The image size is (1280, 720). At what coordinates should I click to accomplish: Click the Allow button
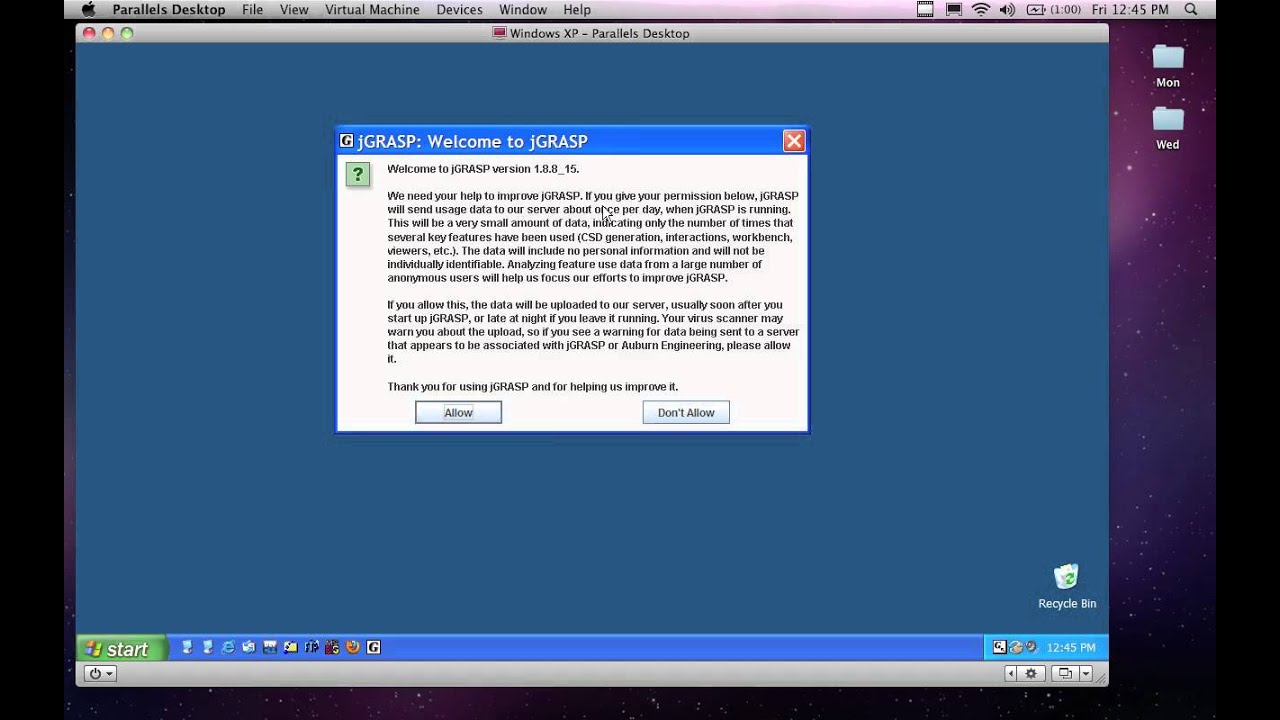click(x=458, y=412)
